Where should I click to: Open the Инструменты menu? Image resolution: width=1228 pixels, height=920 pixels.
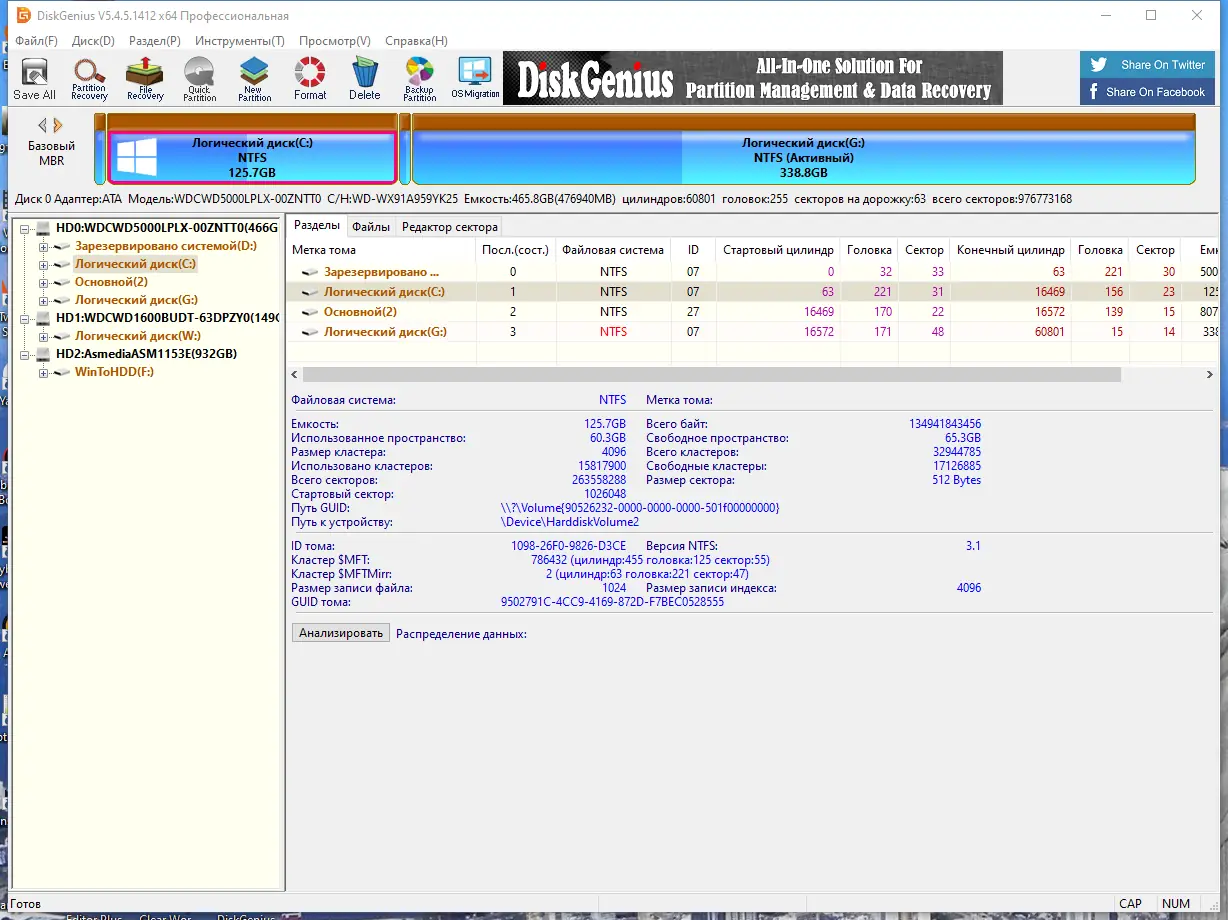pyautogui.click(x=239, y=41)
